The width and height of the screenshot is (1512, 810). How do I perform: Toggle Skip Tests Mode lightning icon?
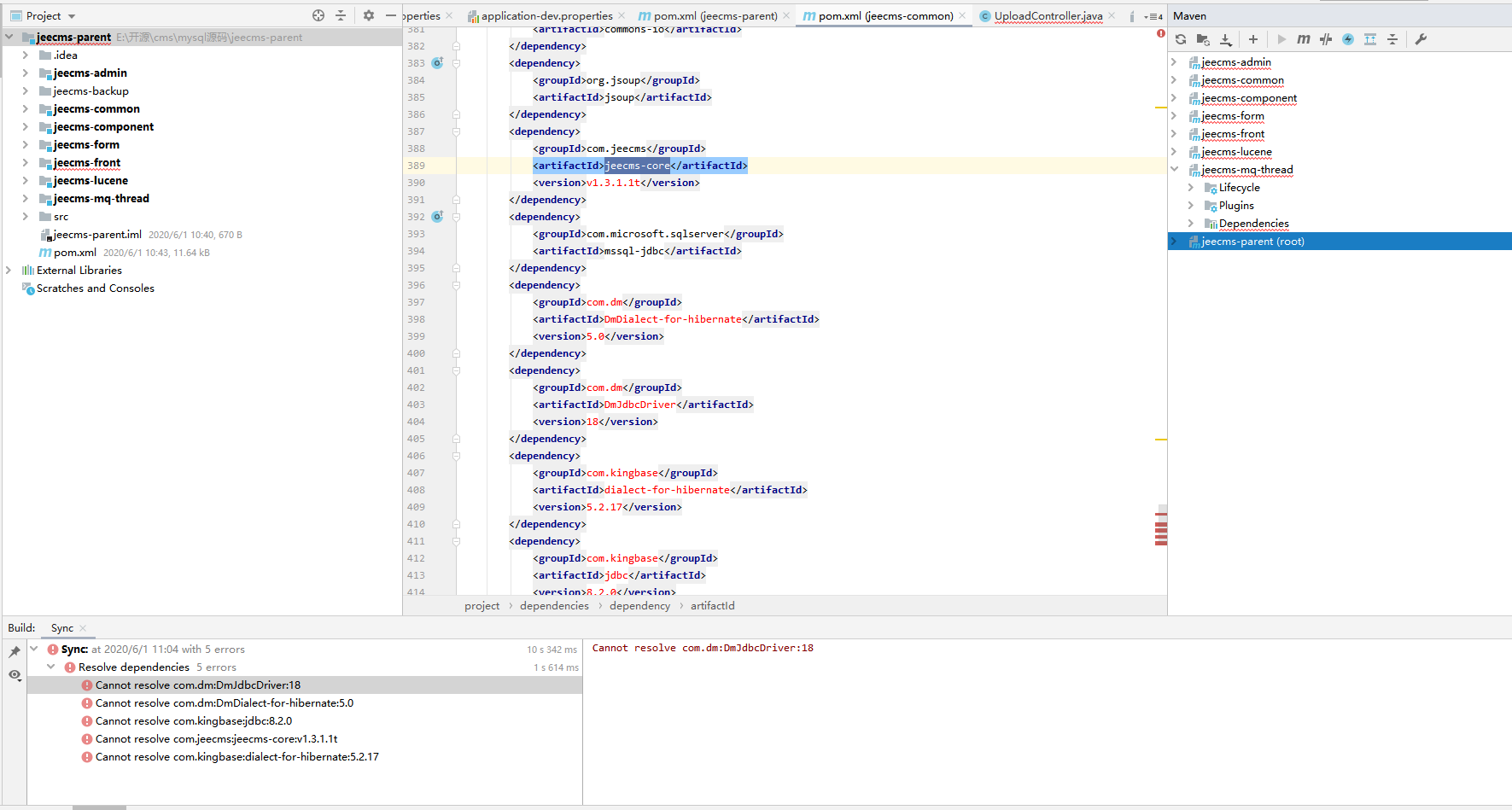tap(1348, 39)
